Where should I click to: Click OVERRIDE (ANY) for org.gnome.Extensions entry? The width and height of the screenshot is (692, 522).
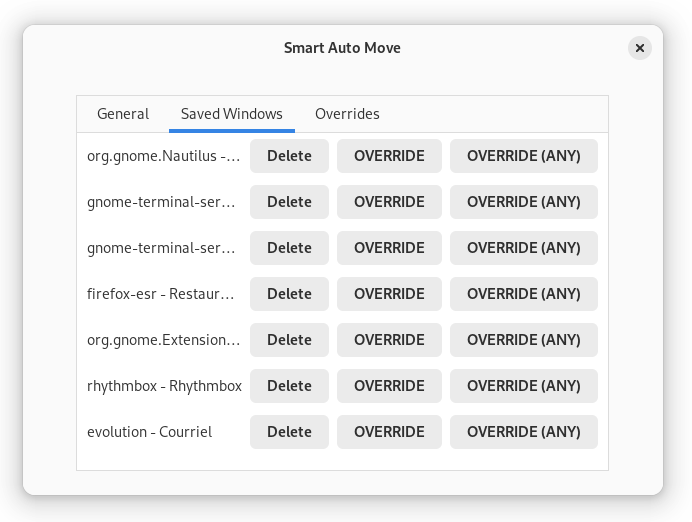[x=524, y=340]
